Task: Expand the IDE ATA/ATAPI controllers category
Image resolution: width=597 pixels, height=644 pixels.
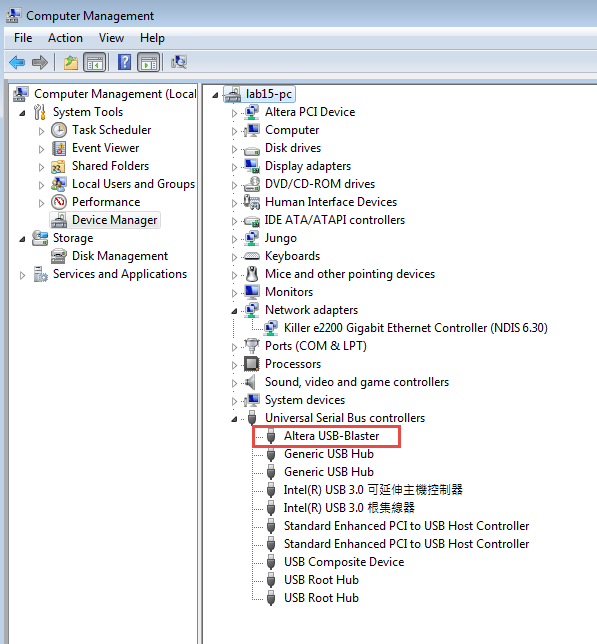Action: [x=234, y=221]
